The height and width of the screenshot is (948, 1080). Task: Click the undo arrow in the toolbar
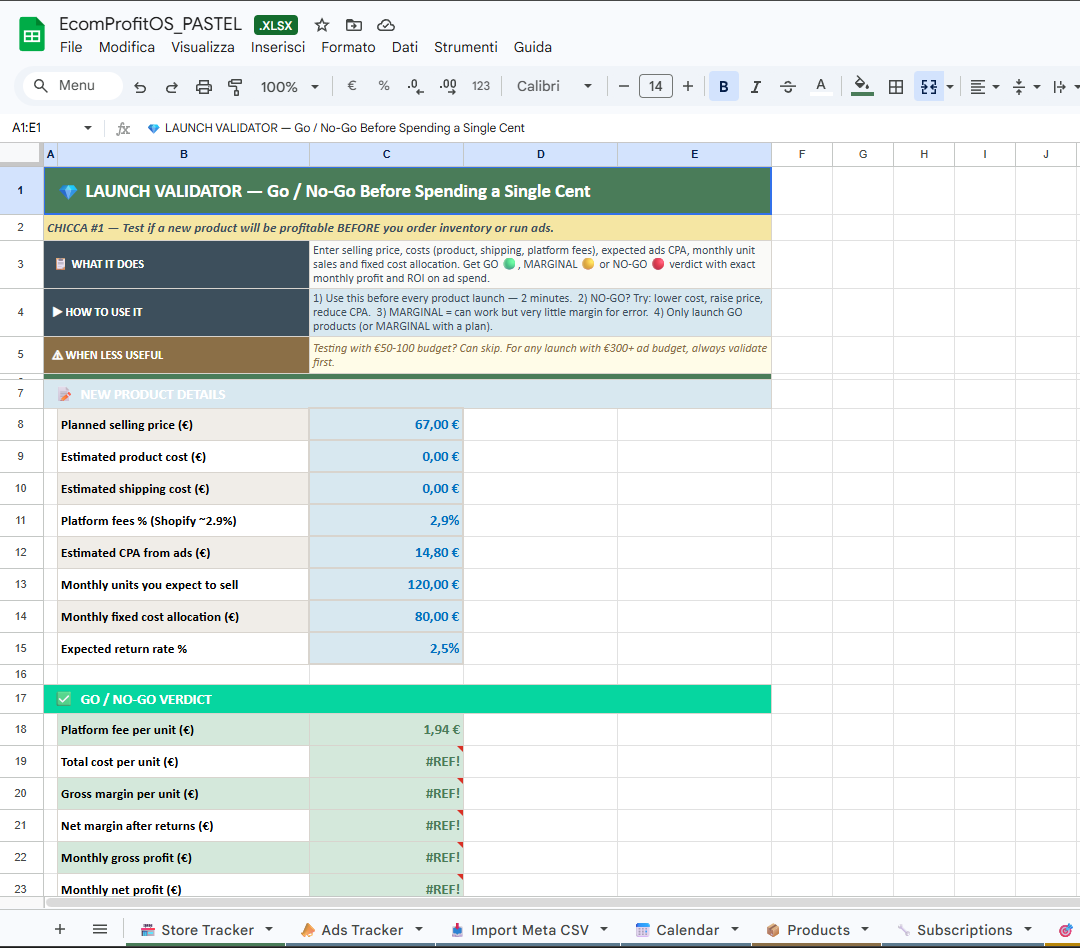pos(140,87)
